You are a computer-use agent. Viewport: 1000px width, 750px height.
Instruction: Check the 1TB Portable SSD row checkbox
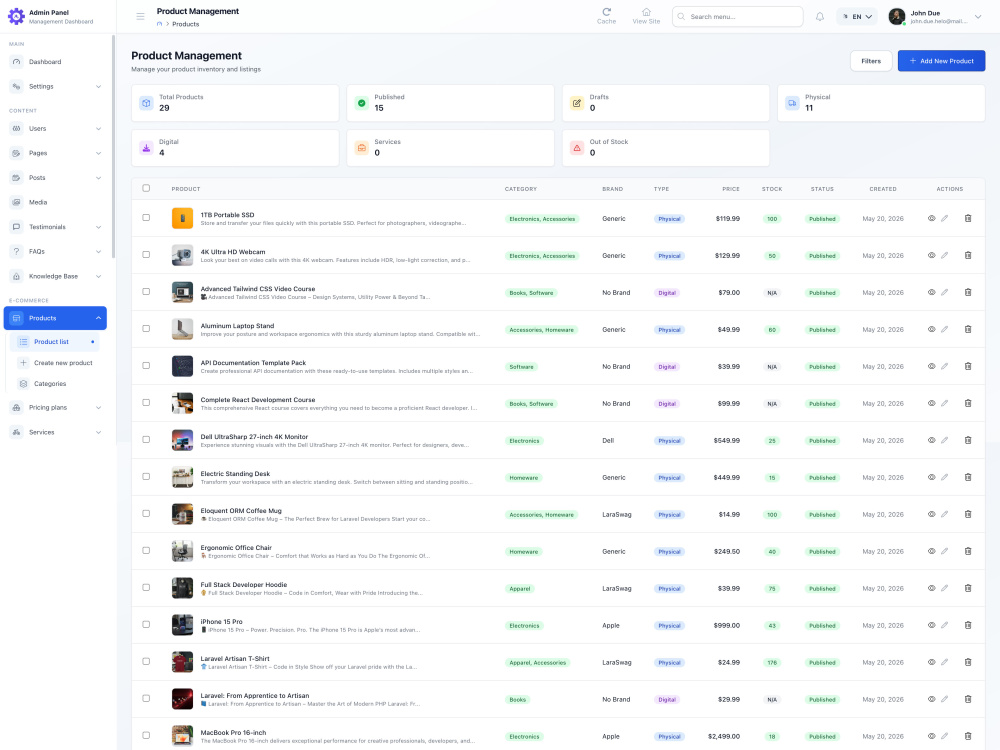tap(146, 217)
